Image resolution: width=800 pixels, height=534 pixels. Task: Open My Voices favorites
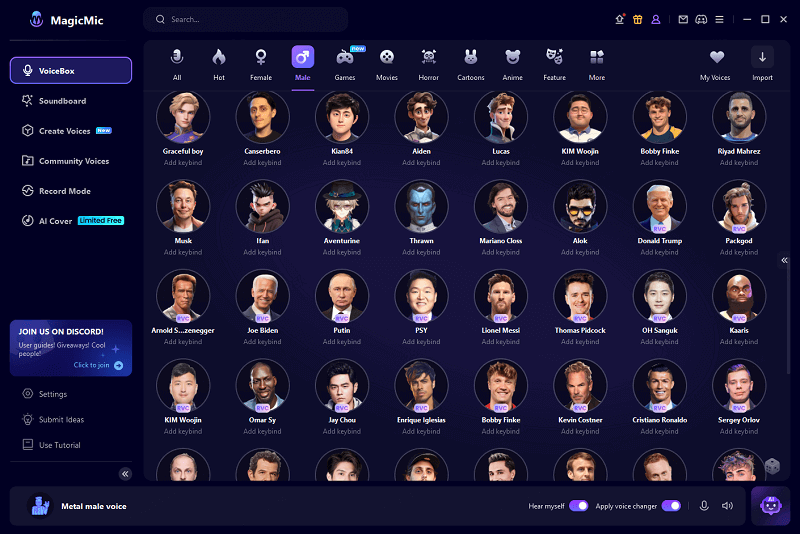click(x=715, y=64)
